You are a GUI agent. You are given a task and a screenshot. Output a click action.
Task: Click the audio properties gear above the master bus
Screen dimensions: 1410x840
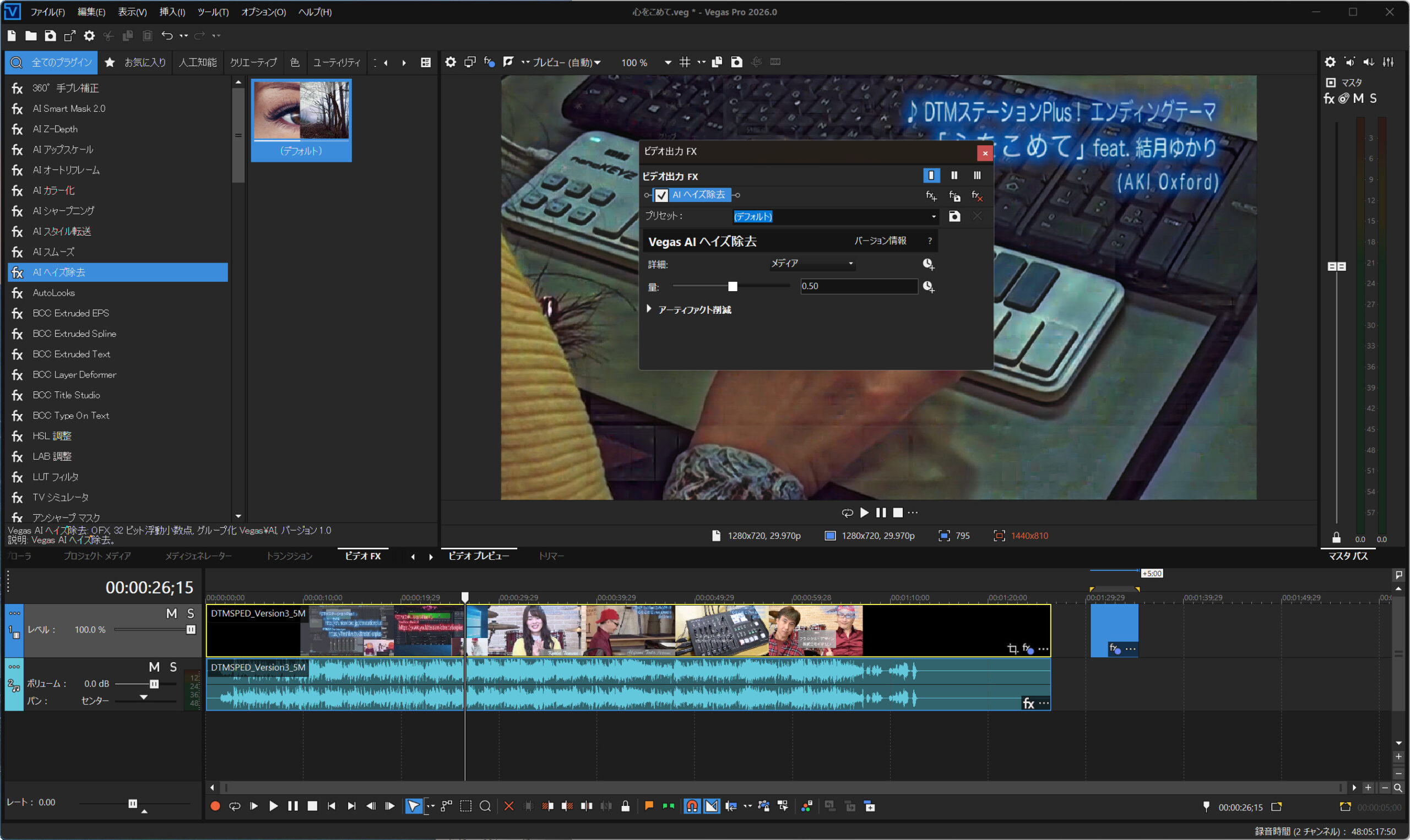click(1330, 62)
